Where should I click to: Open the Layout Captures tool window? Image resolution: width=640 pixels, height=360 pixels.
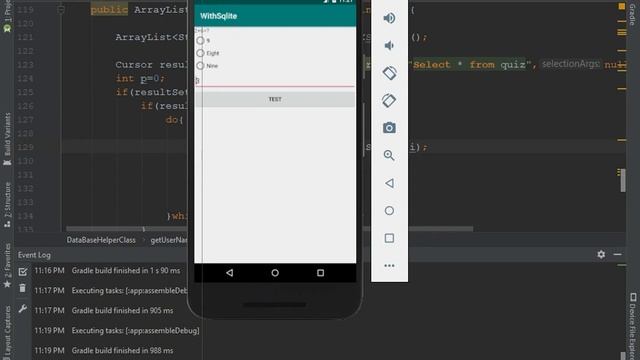coord(7,333)
